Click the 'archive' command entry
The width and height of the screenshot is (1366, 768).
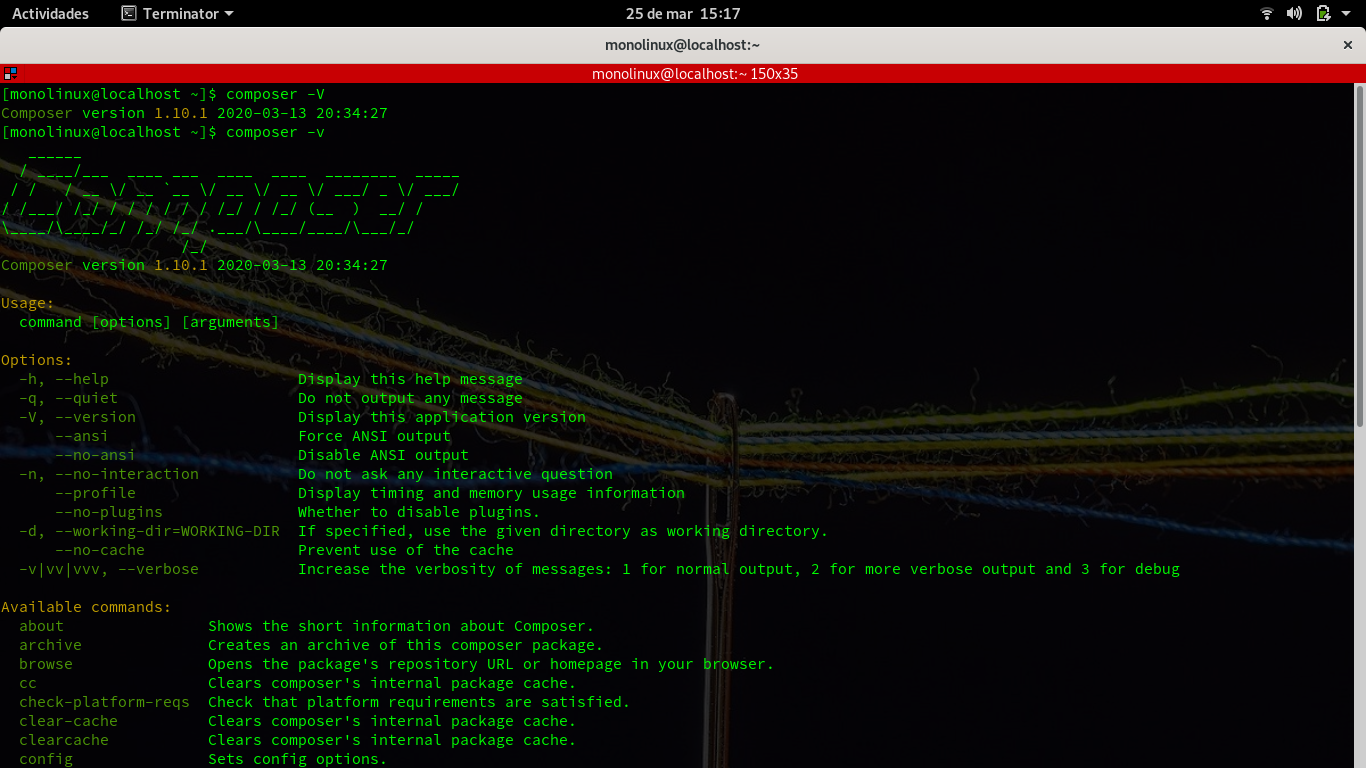pos(50,645)
